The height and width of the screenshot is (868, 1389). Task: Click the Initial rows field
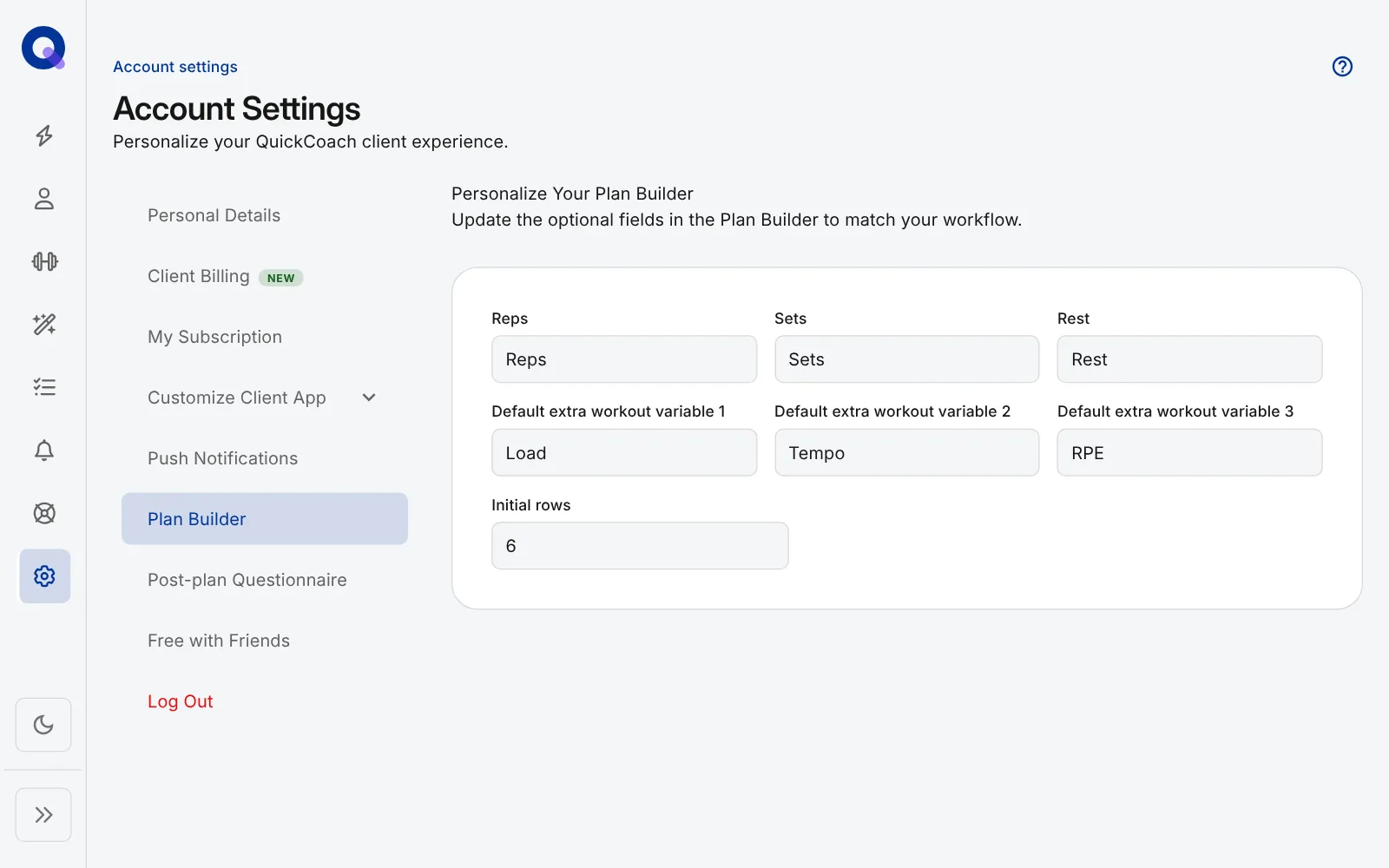(x=640, y=546)
